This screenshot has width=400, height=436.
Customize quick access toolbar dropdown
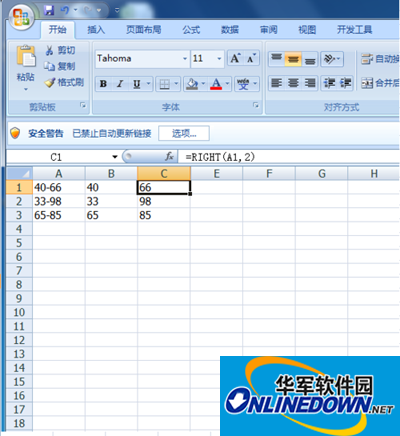click(117, 10)
